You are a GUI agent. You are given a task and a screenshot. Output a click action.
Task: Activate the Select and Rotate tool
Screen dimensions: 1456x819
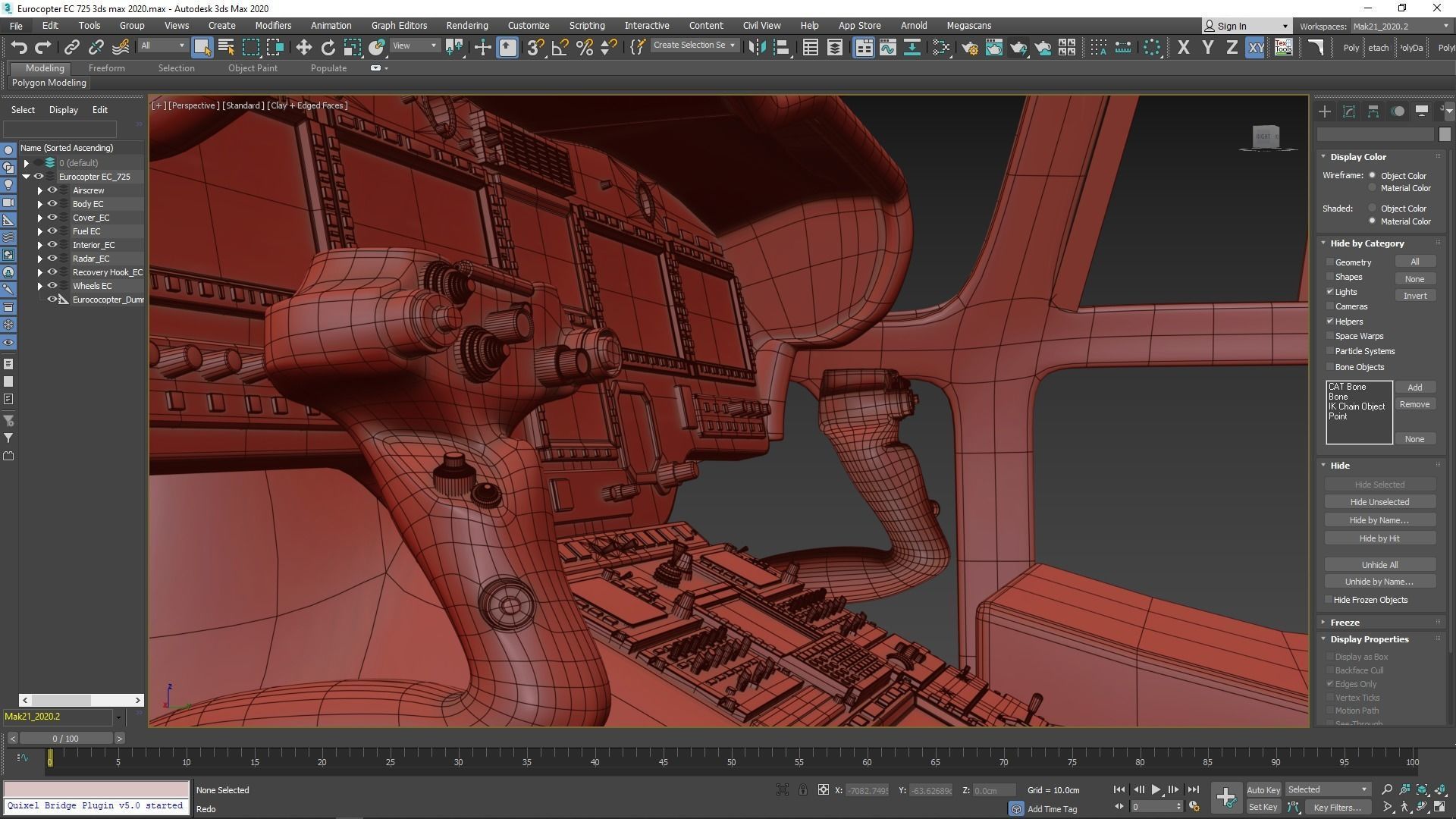point(328,47)
